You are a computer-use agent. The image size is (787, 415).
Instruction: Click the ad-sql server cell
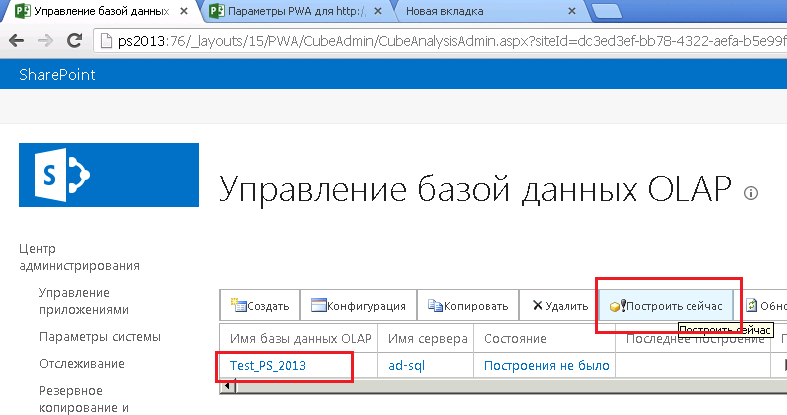[x=407, y=365]
